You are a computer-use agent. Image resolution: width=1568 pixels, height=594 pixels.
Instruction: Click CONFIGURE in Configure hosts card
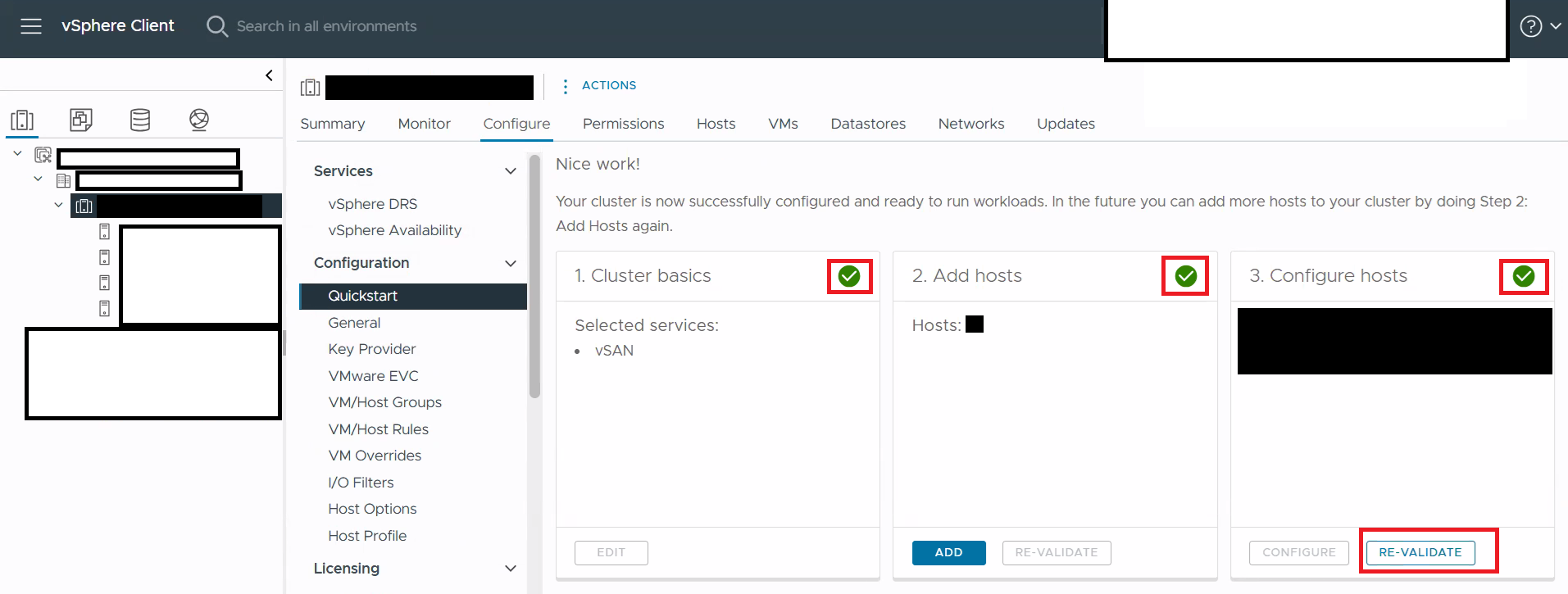click(x=1299, y=553)
